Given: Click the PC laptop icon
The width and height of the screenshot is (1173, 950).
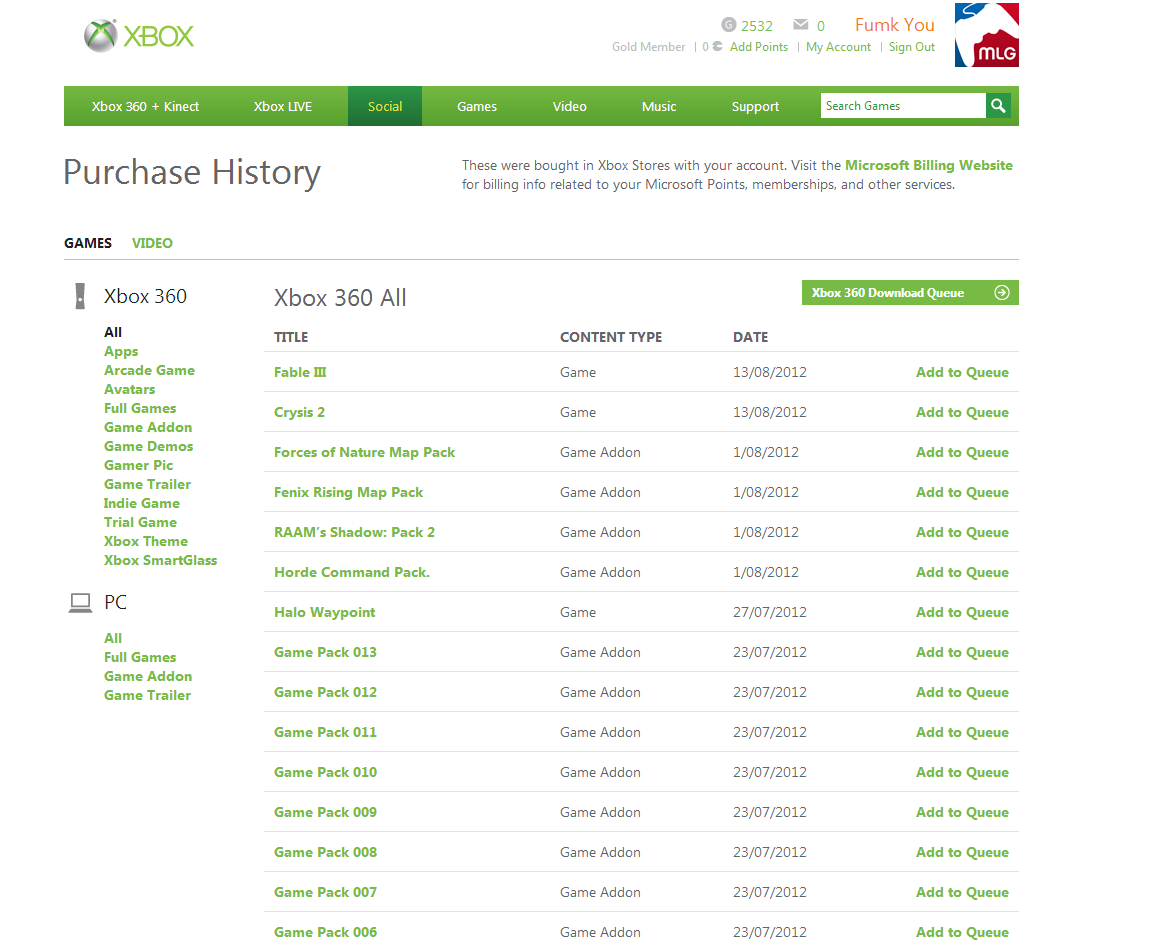Looking at the screenshot, I should point(80,603).
